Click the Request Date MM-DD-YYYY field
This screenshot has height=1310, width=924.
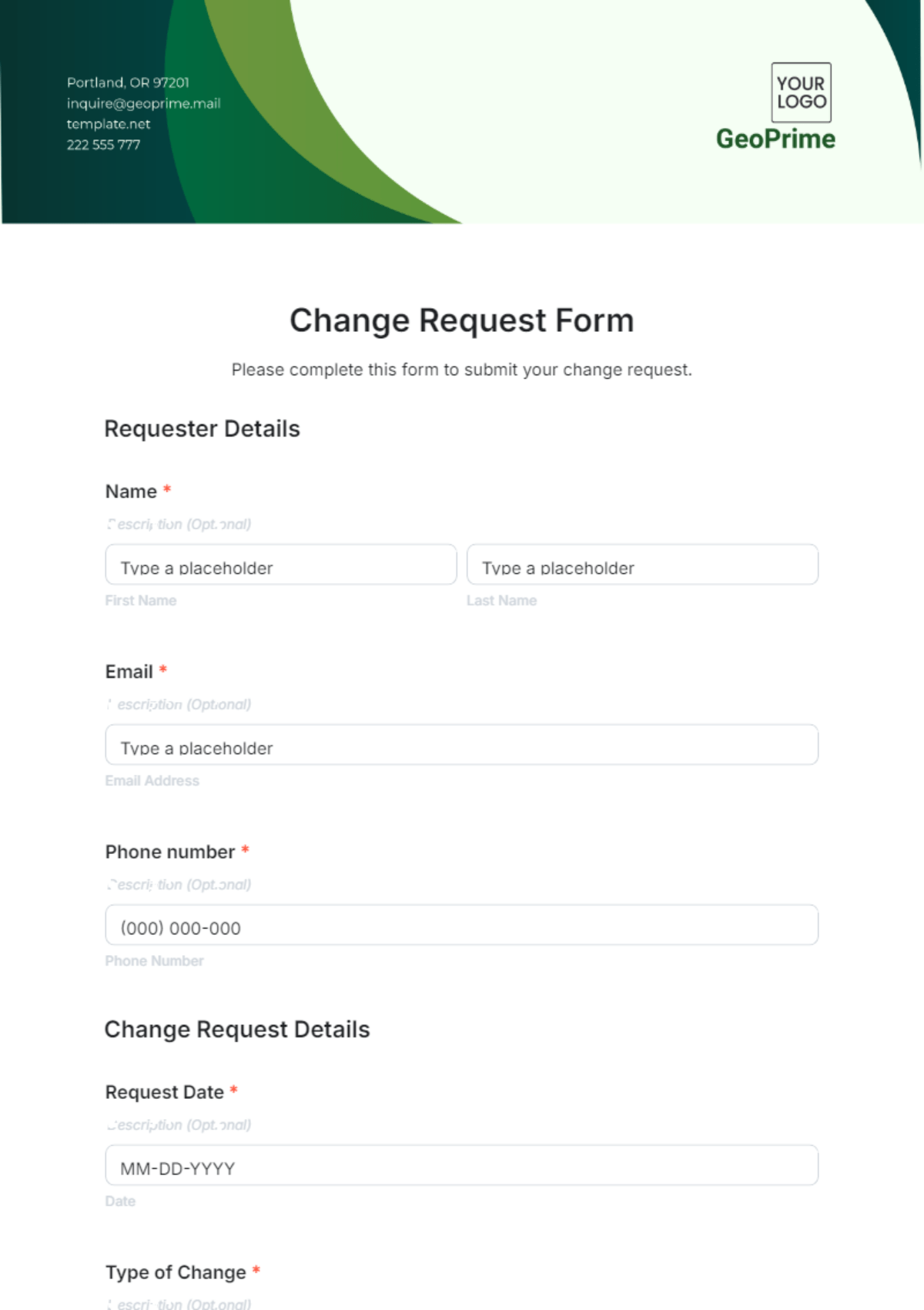click(x=461, y=1165)
